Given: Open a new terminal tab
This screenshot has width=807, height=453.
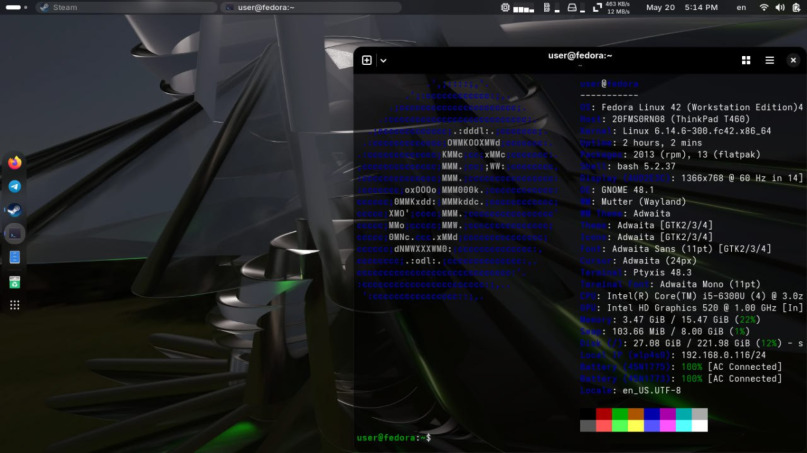Looking at the screenshot, I should click(x=366, y=60).
